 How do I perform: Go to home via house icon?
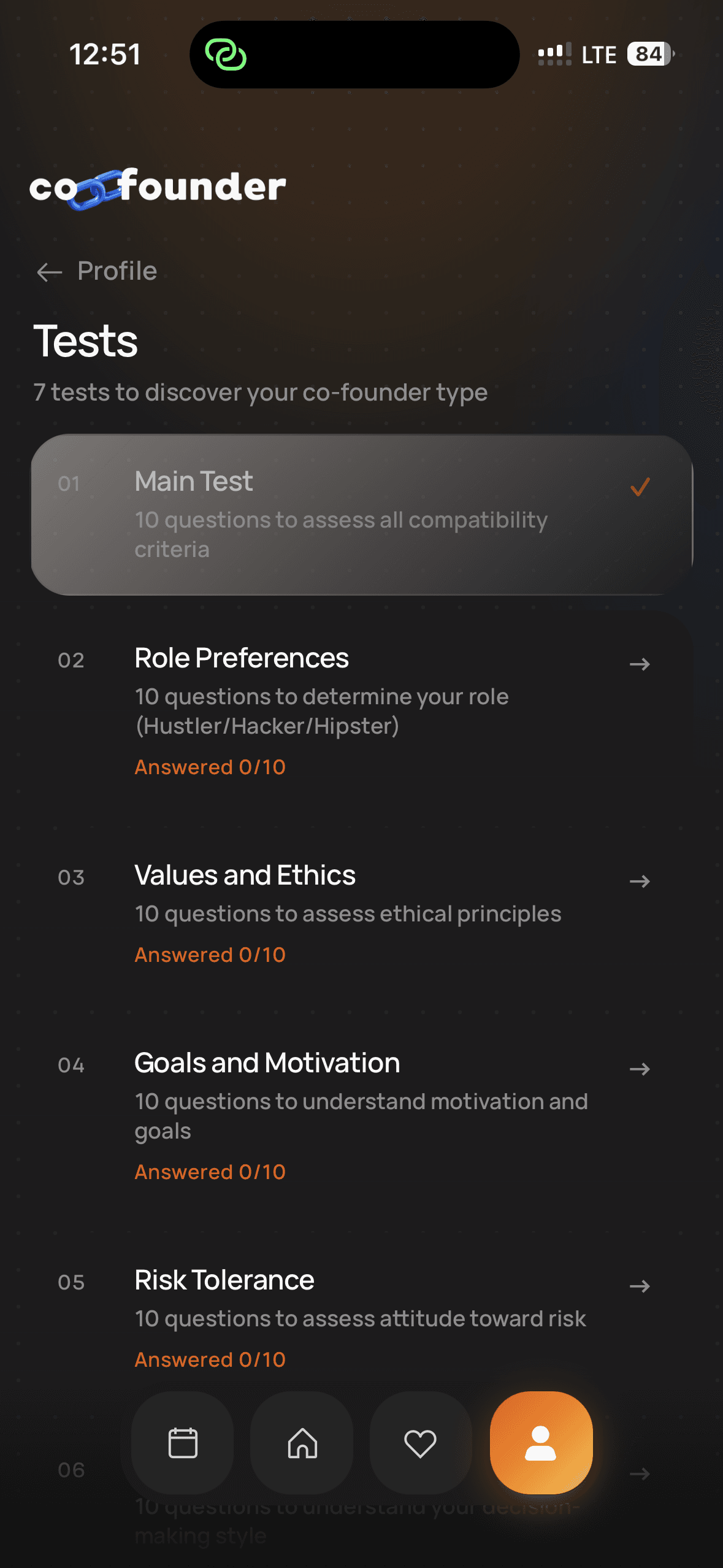(x=302, y=1443)
